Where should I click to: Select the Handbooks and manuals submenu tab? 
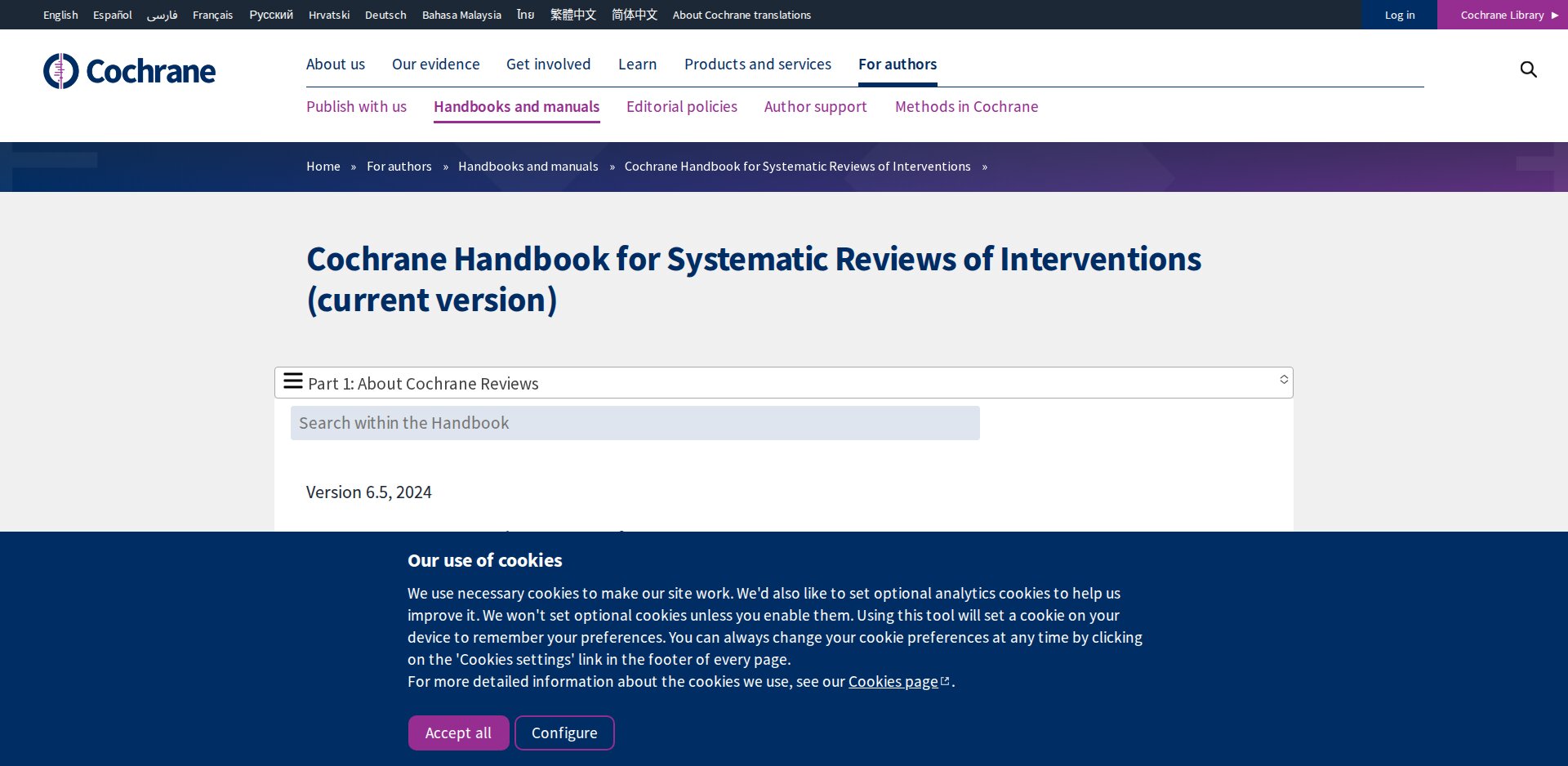pos(516,106)
